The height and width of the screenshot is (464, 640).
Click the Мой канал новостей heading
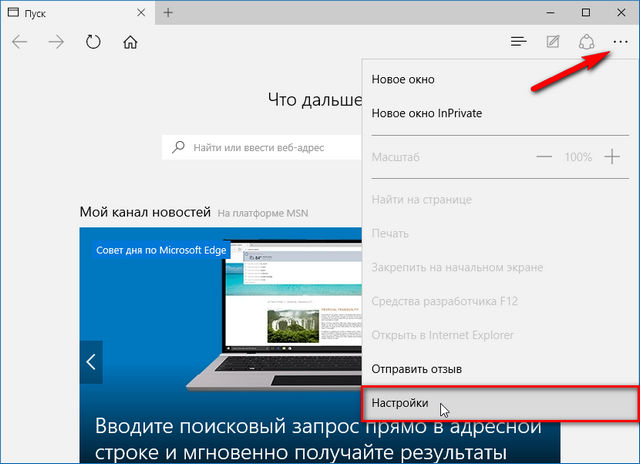(x=145, y=212)
